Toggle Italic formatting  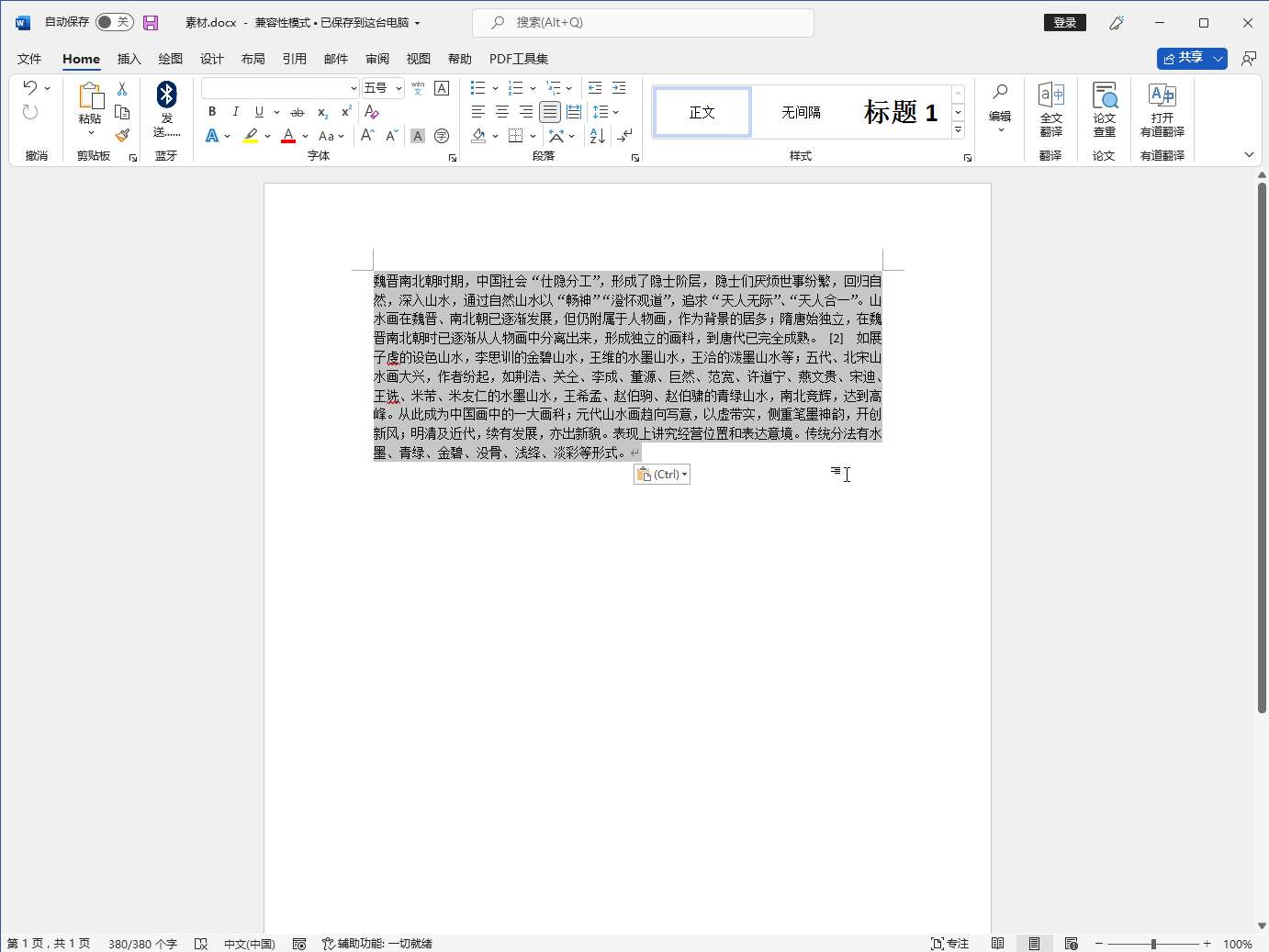[x=236, y=112]
